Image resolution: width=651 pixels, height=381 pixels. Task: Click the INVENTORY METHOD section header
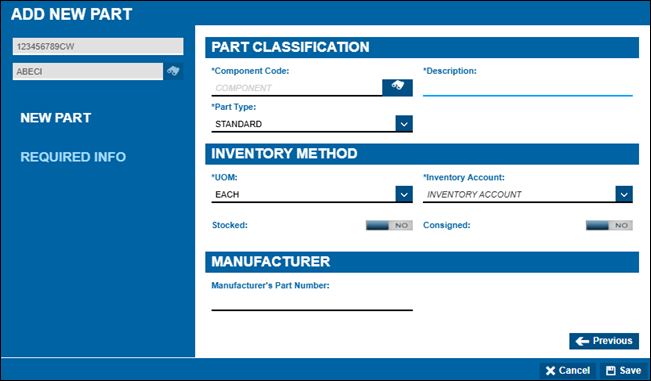[x=422, y=154]
